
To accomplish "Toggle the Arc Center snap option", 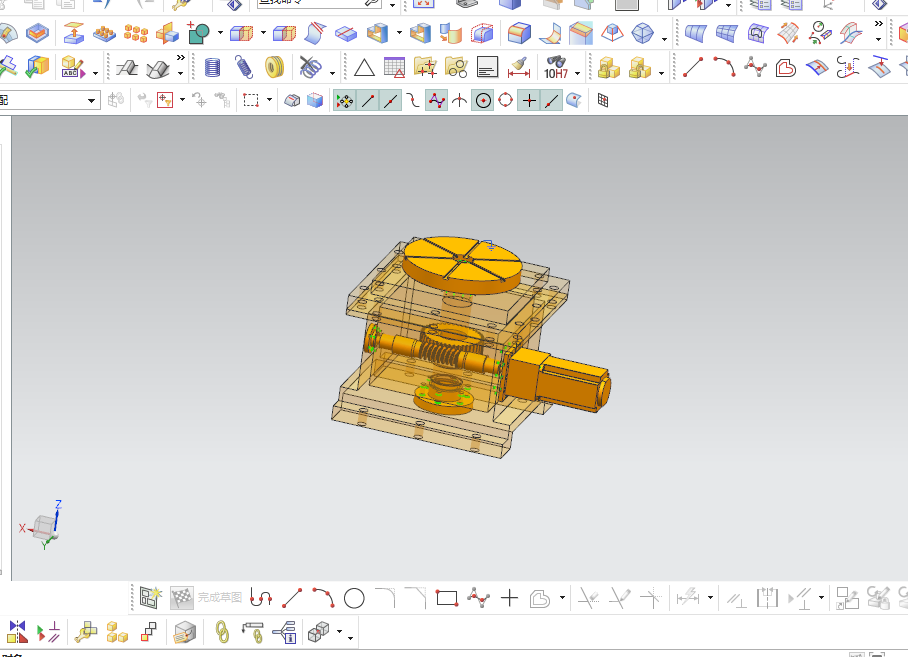I will click(483, 101).
